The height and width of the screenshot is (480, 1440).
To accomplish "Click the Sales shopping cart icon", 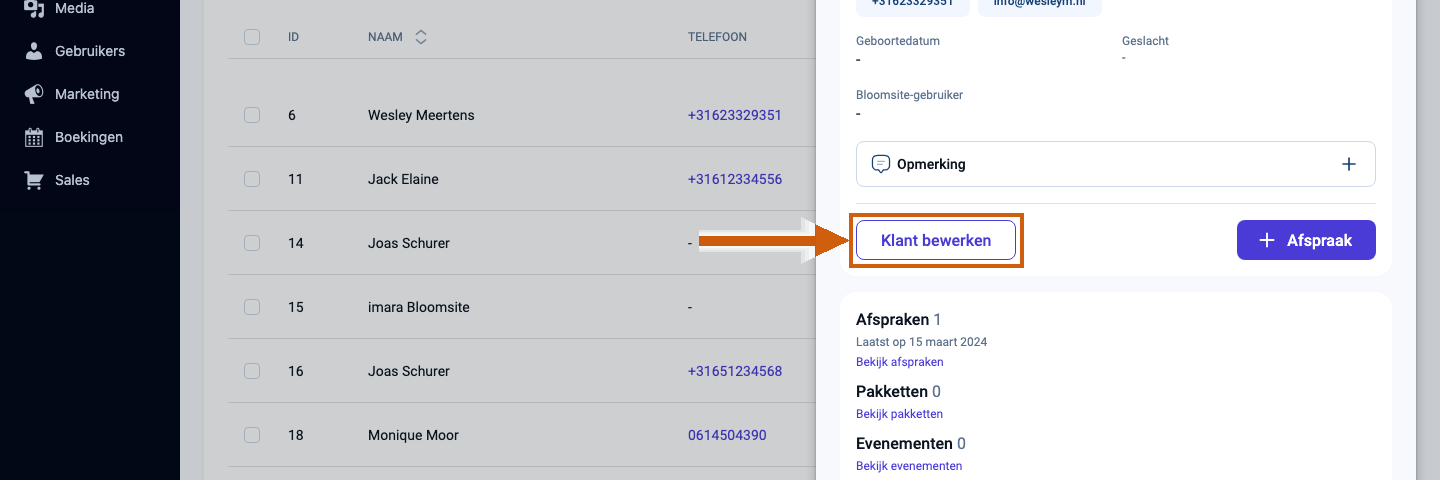I will point(34,180).
